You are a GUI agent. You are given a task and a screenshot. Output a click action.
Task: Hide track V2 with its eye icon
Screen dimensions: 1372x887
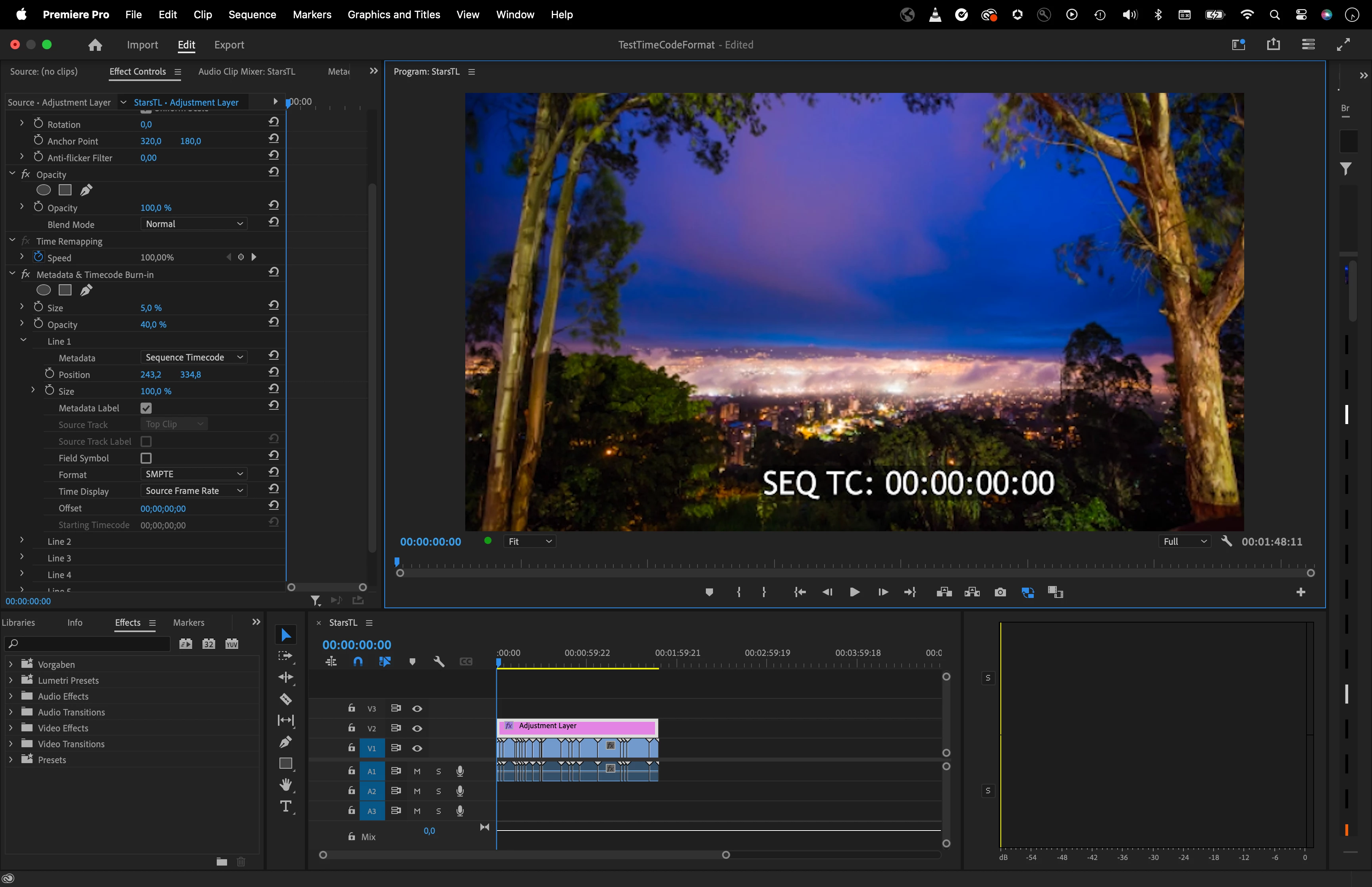coord(417,729)
